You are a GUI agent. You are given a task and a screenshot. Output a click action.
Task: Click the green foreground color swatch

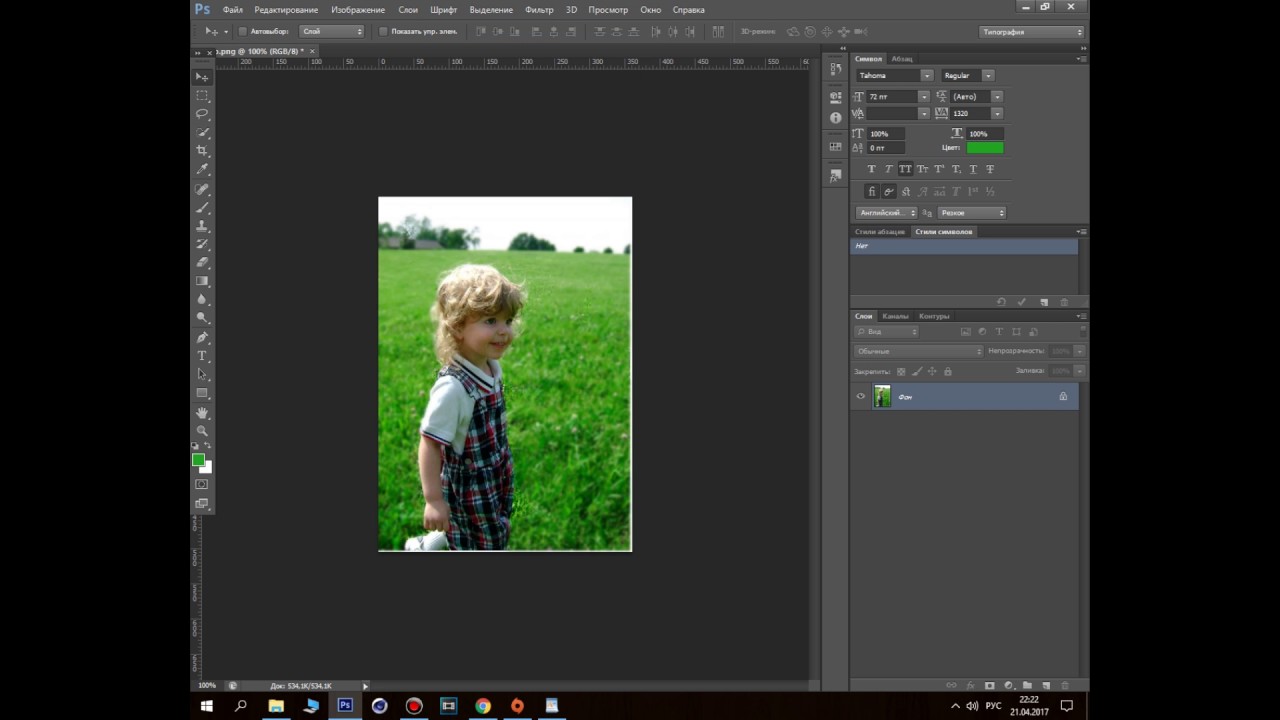(198, 460)
